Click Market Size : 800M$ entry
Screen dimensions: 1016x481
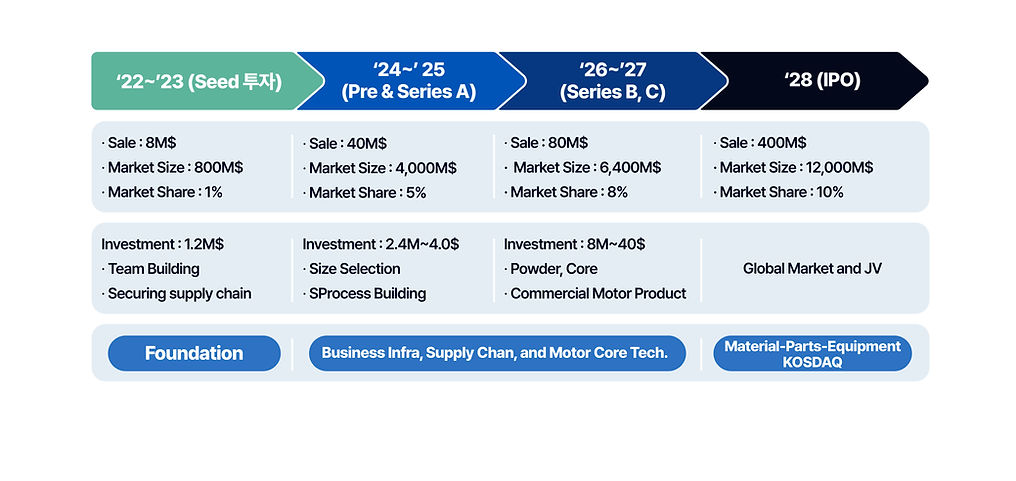coord(174,167)
